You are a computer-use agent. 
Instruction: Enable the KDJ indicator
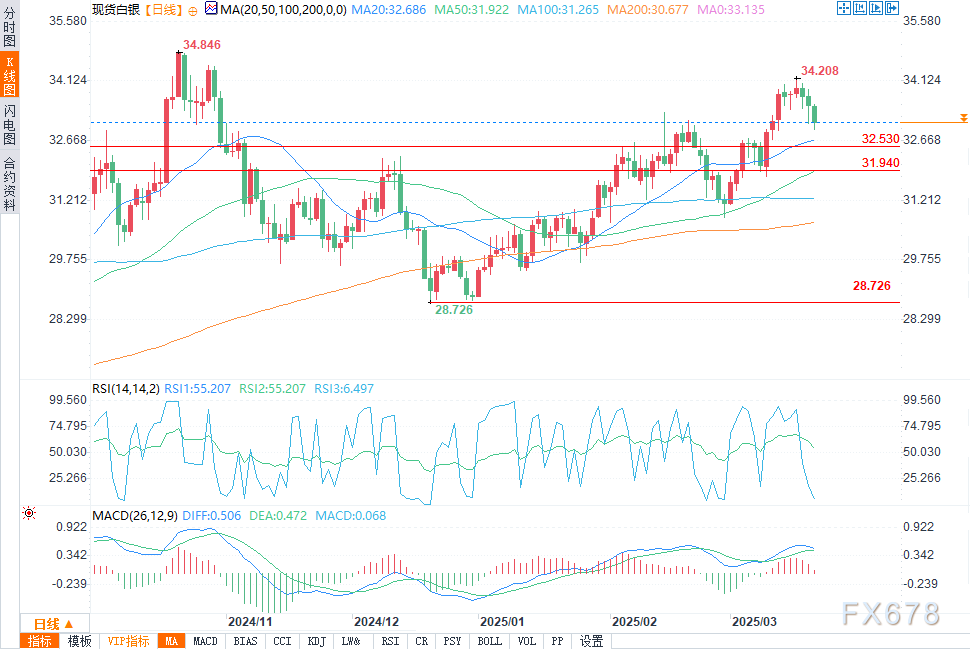click(316, 641)
